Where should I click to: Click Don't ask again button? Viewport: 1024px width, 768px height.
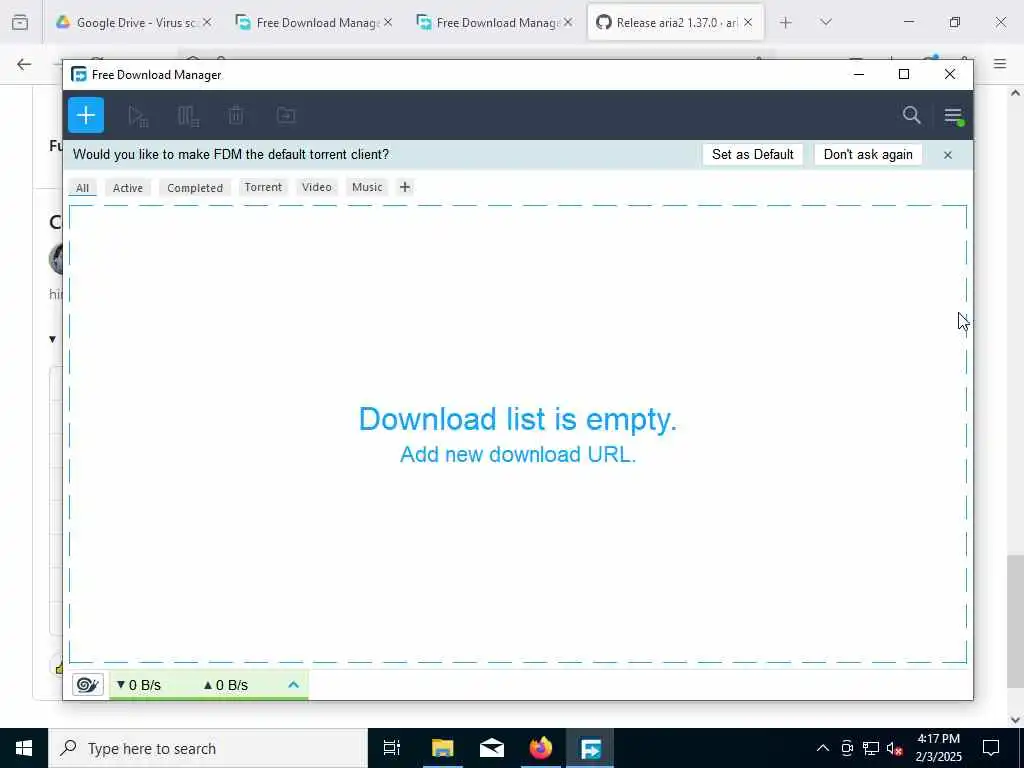click(x=868, y=155)
